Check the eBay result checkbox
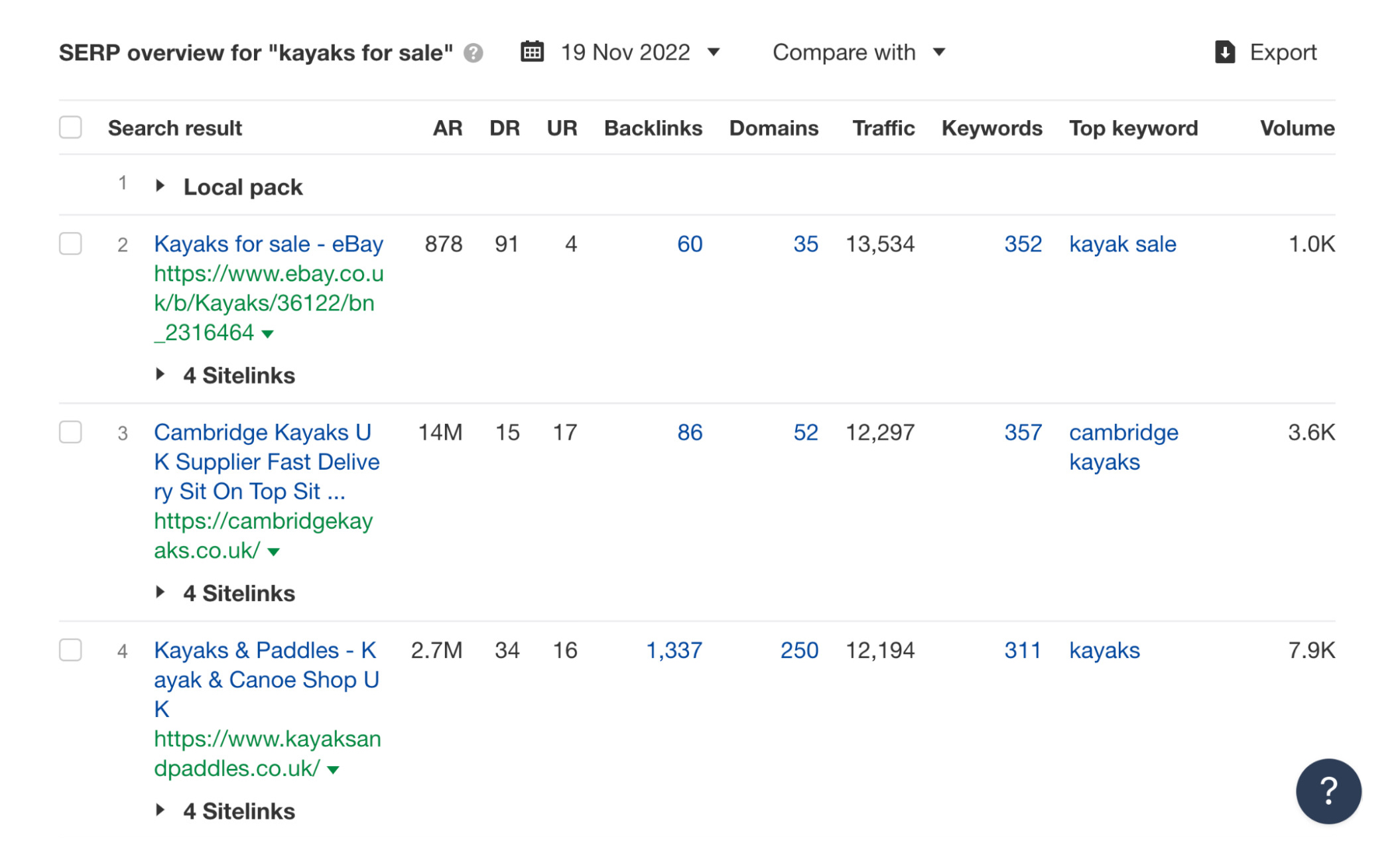This screenshot has height=867, width=1400. (70, 243)
